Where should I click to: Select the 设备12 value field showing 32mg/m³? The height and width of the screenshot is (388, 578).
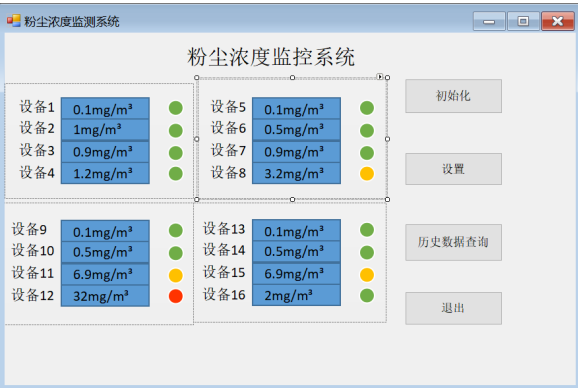coord(105,296)
